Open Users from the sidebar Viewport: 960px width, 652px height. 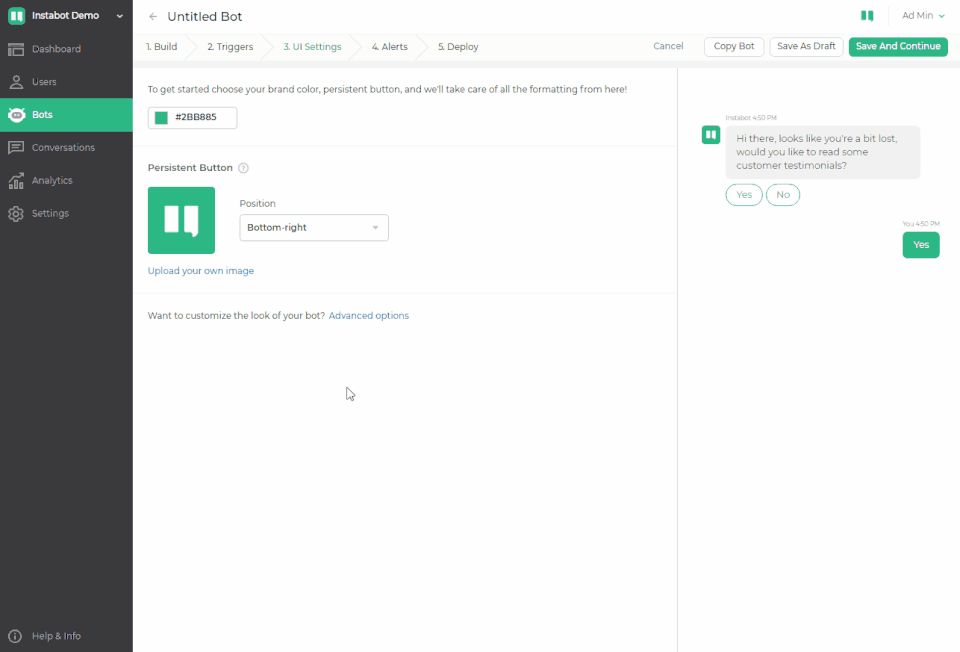click(66, 82)
